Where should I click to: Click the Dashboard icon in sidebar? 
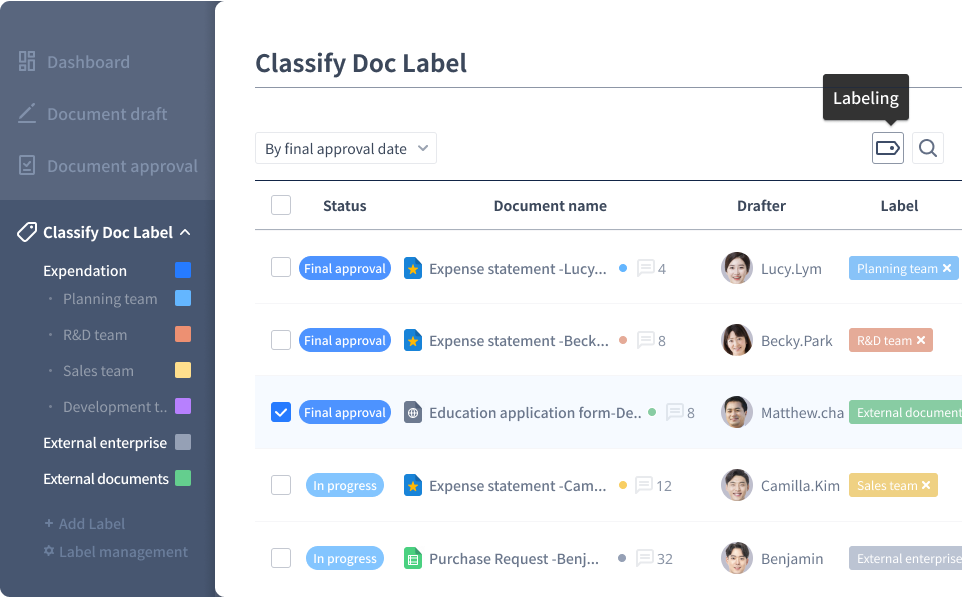pyautogui.click(x=27, y=62)
